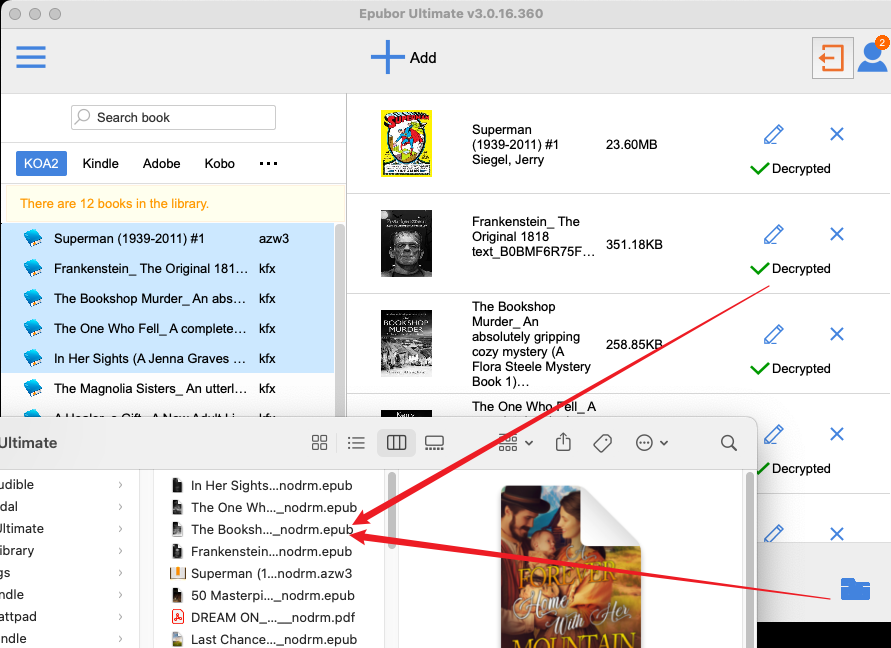Edit metadata for The Bookshop Murder
Screen dimensions: 891x648
pos(773,334)
